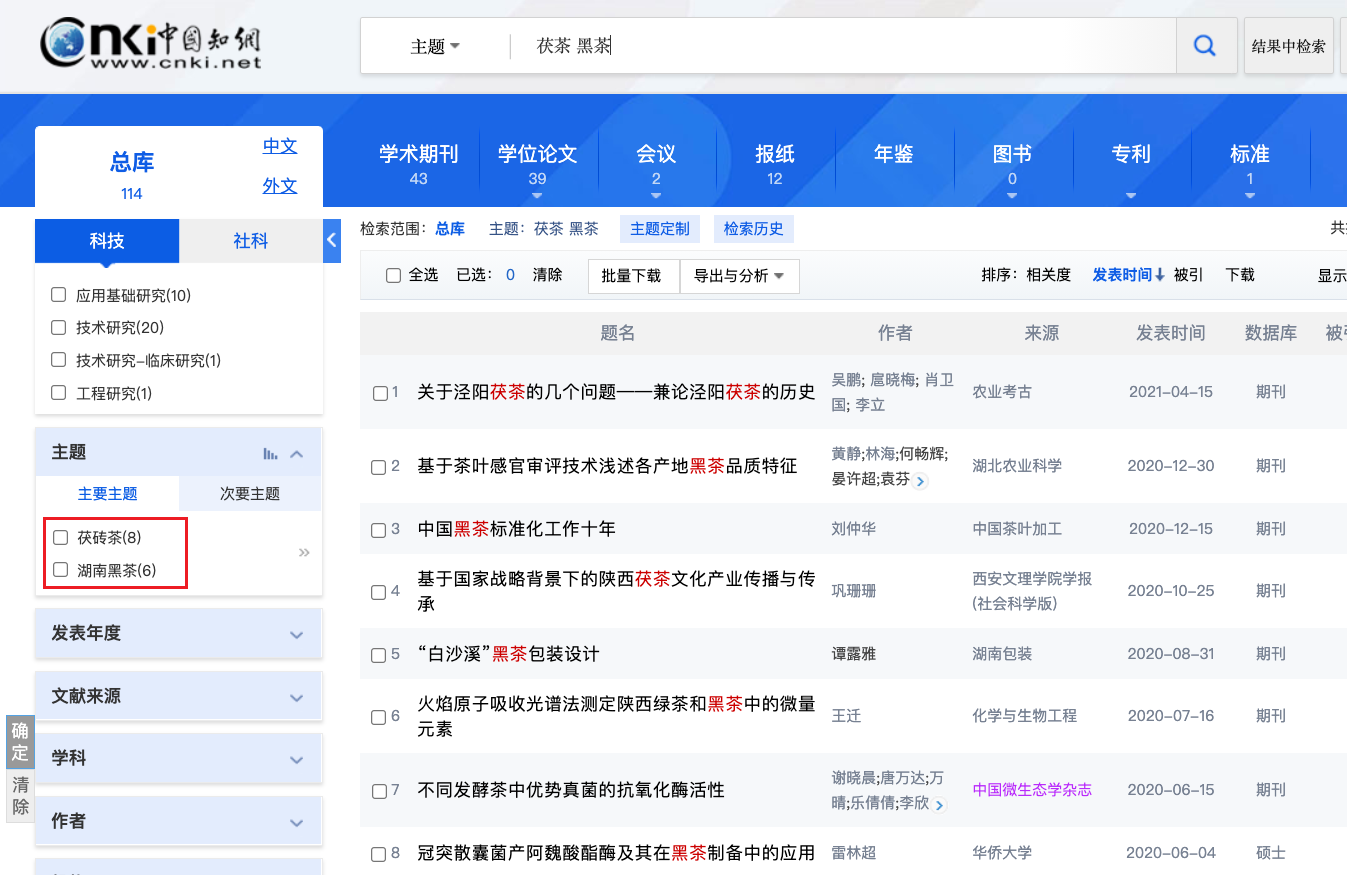Screen dimensions: 1347x875
Task: Click the 确定 confirm side button
Action: point(20,742)
